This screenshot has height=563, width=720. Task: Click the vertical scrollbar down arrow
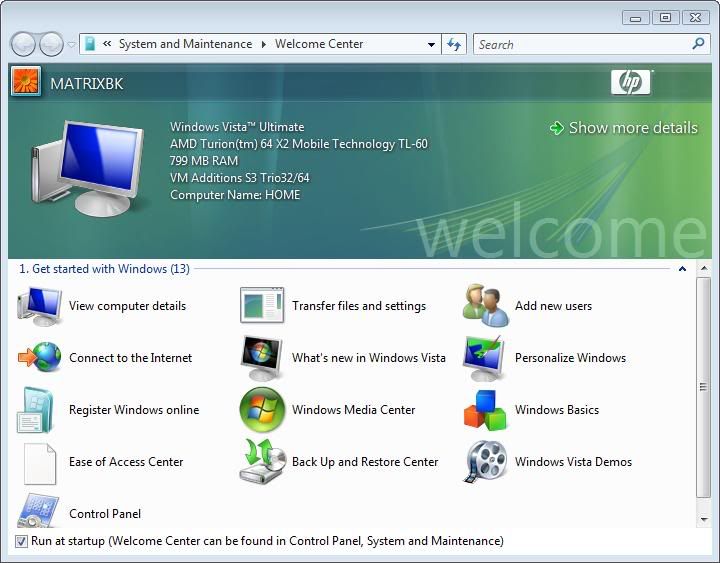703,519
